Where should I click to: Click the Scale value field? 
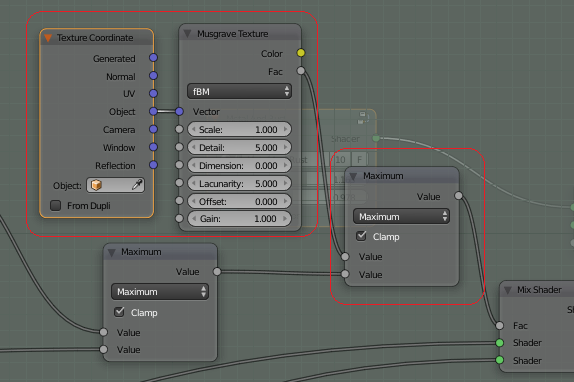239,129
